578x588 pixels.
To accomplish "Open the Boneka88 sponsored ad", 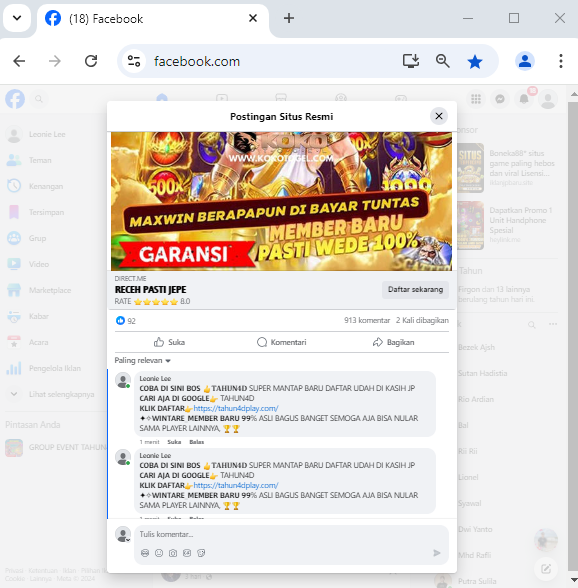I will [x=507, y=168].
